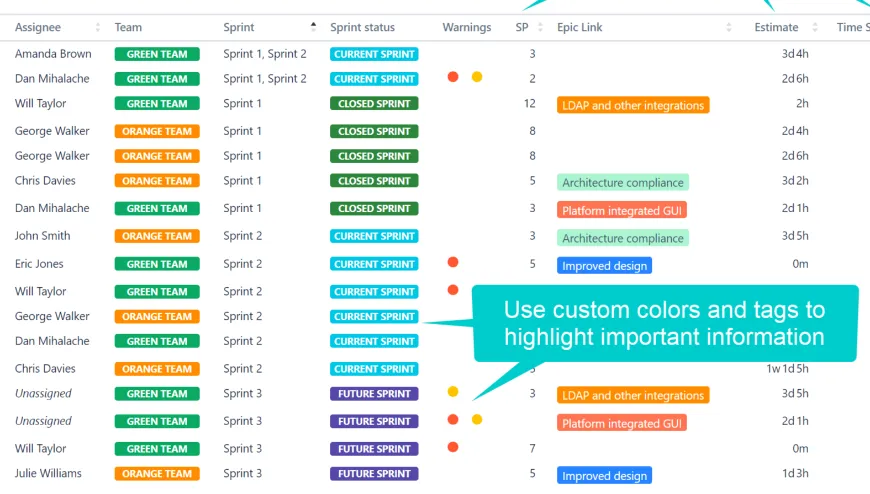
Task: Click the 1w 1d 5h estimate cell
Action: click(x=787, y=369)
